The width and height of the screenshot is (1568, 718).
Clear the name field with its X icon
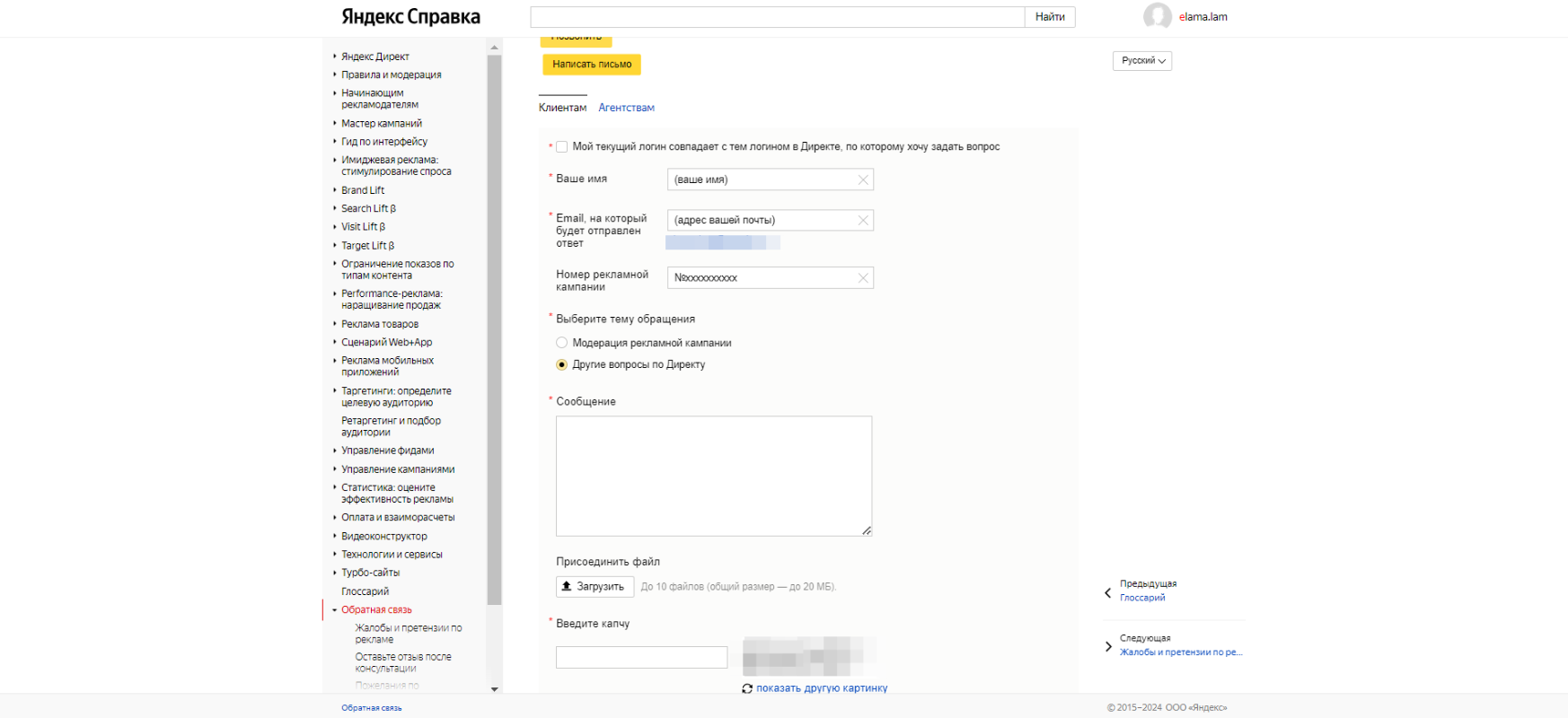pyautogui.click(x=863, y=179)
